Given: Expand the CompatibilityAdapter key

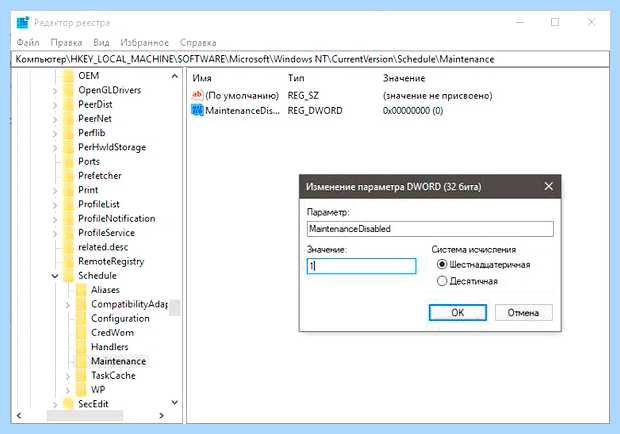Looking at the screenshot, I should (68, 304).
